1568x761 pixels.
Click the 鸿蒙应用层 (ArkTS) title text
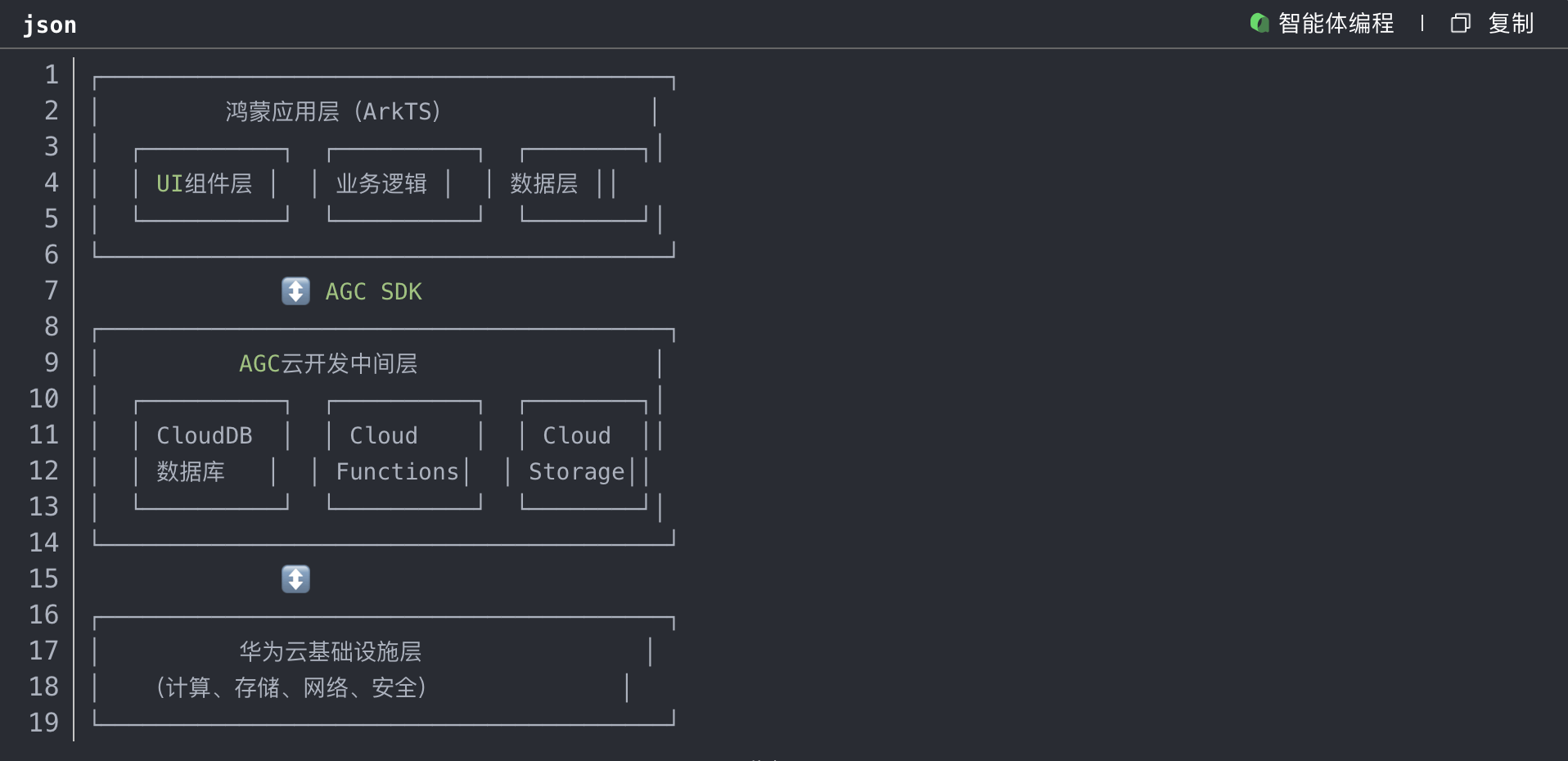pos(333,111)
